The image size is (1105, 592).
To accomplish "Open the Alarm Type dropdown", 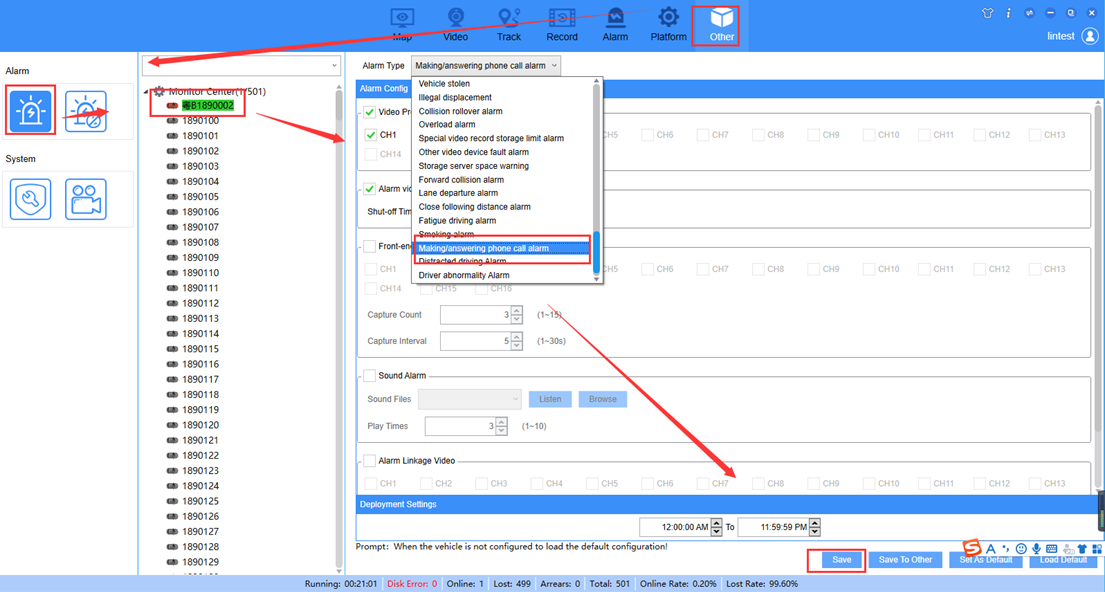I will 486,66.
